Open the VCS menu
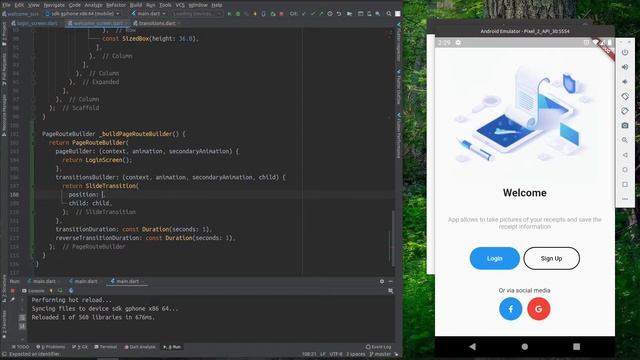640x360 pixels. click(180, 5)
